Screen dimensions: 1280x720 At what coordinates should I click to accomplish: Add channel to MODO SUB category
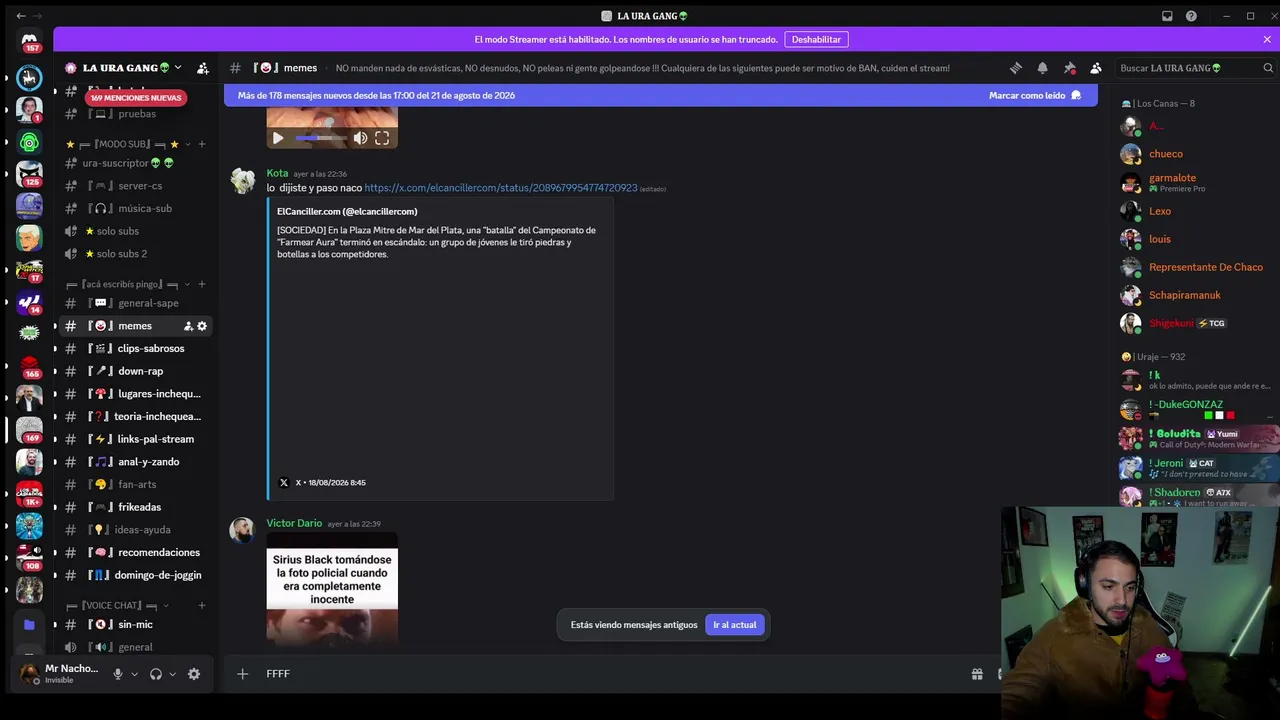(201, 144)
